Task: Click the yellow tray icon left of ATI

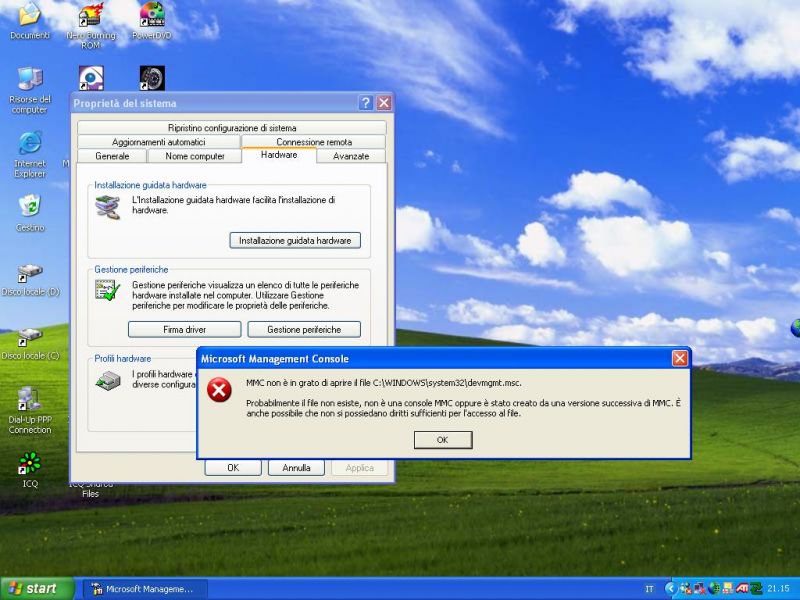Action: click(728, 589)
